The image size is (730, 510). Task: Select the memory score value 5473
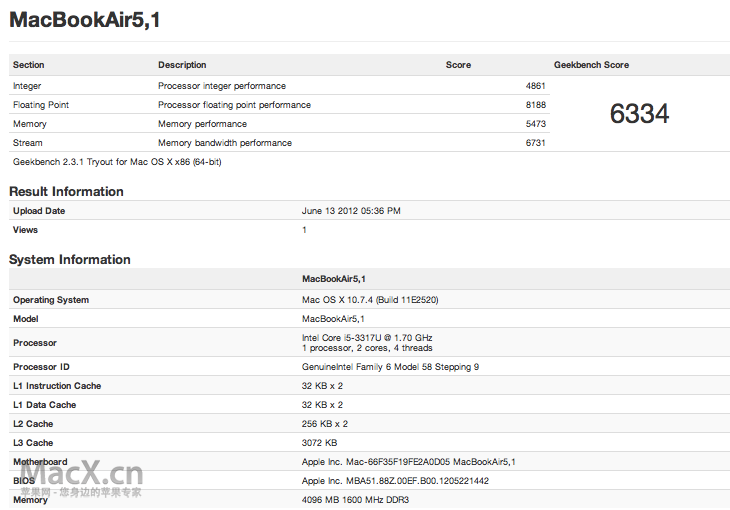pyautogui.click(x=535, y=124)
